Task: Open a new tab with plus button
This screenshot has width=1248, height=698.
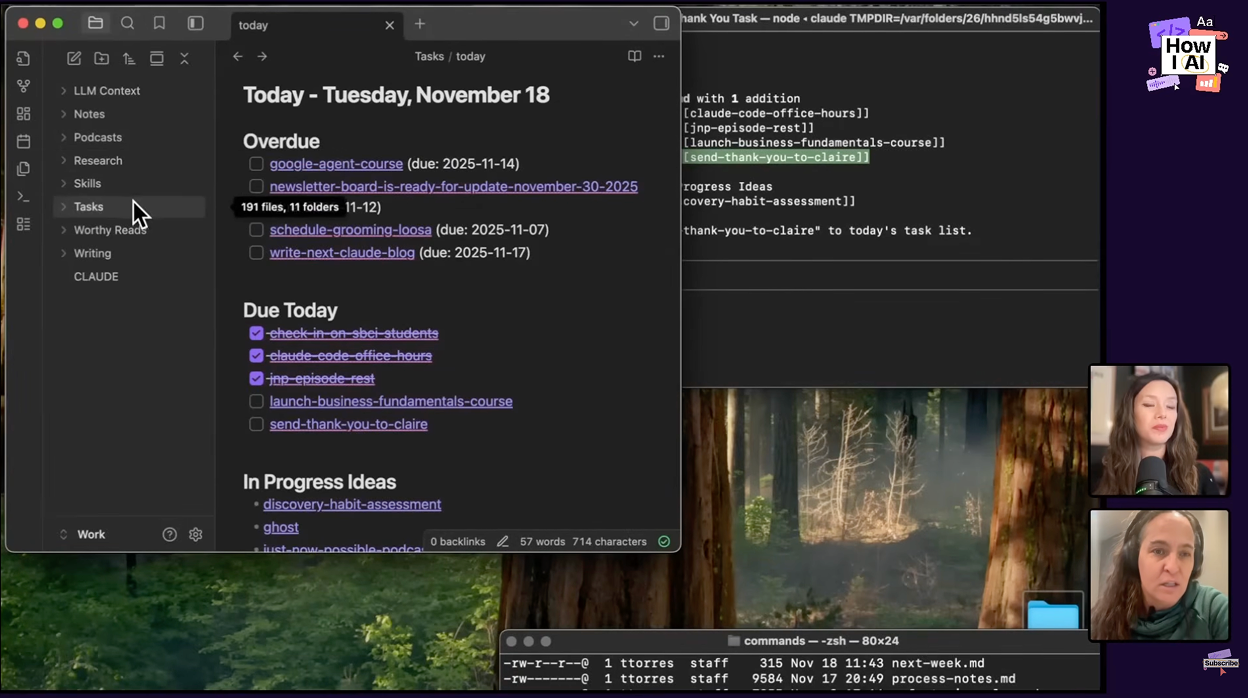Action: point(420,24)
